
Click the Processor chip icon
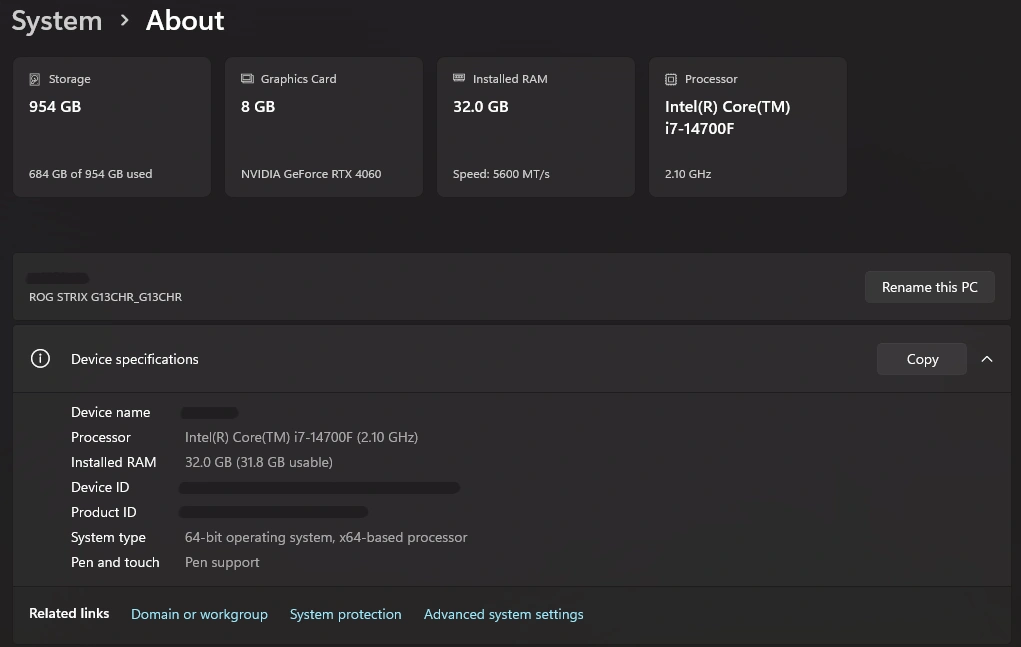pyautogui.click(x=671, y=79)
